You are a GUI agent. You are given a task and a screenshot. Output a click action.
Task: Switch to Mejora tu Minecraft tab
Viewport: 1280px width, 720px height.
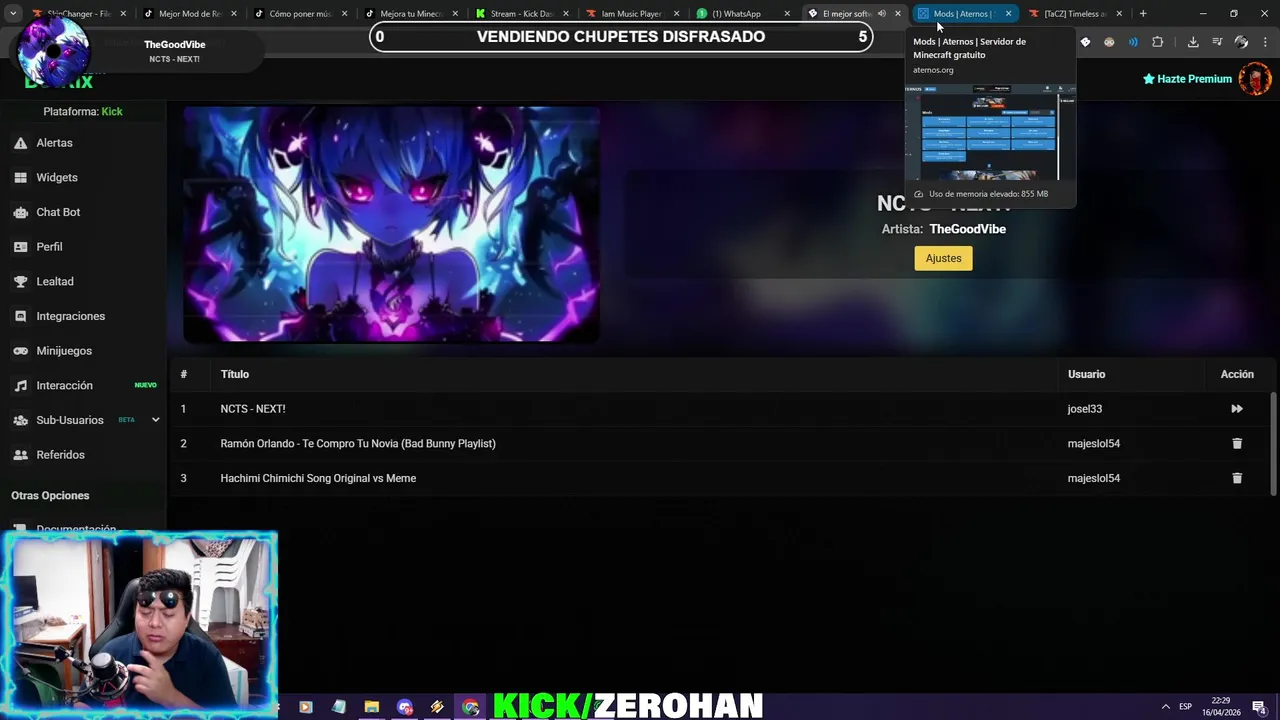(410, 14)
